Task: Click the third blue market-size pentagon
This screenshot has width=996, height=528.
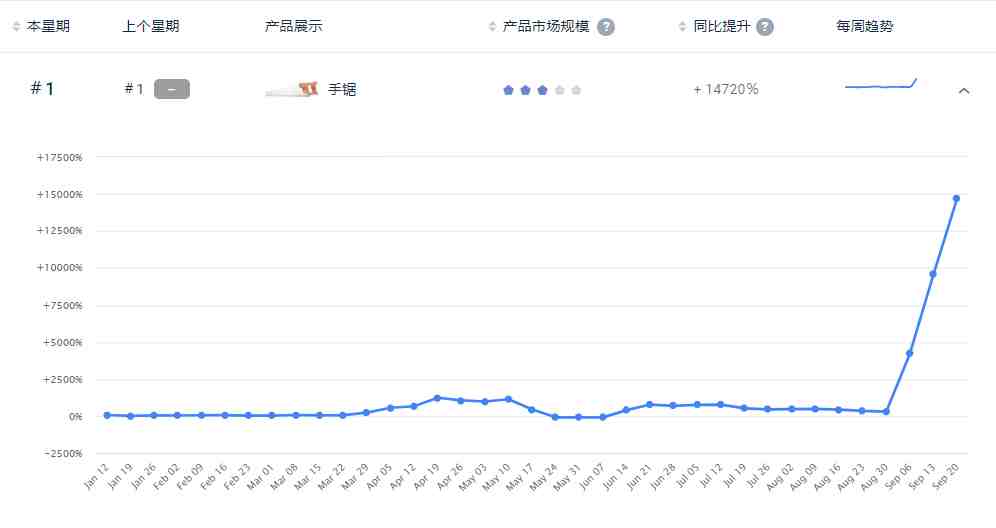Action: [542, 90]
